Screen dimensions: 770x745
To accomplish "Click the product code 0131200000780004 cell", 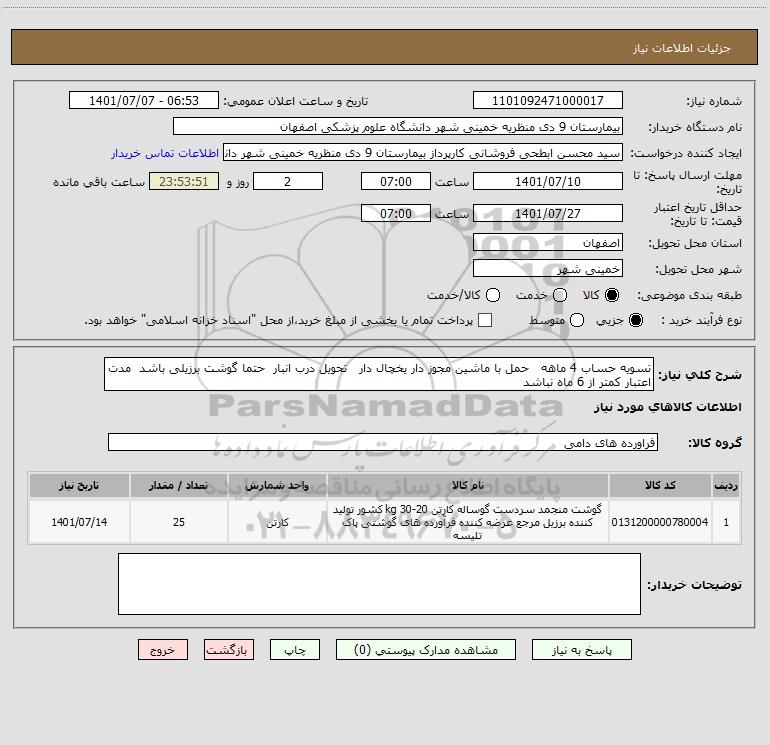I will (660, 522).
